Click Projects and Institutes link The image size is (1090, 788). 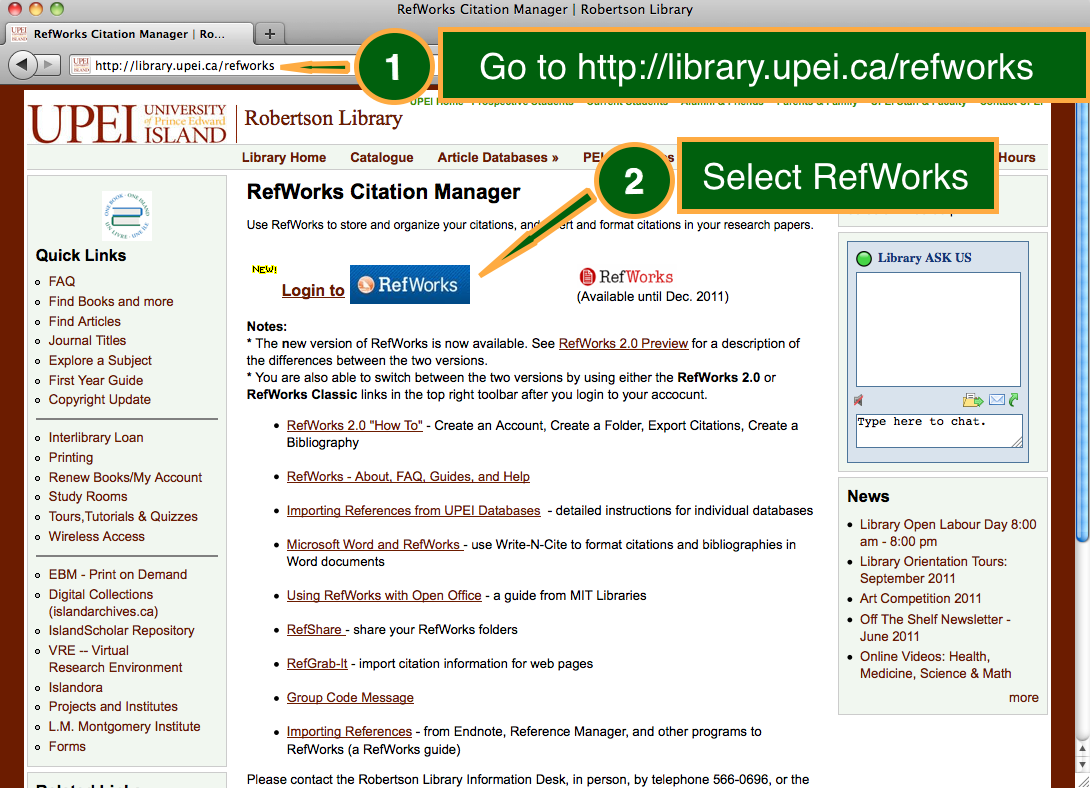pos(113,707)
